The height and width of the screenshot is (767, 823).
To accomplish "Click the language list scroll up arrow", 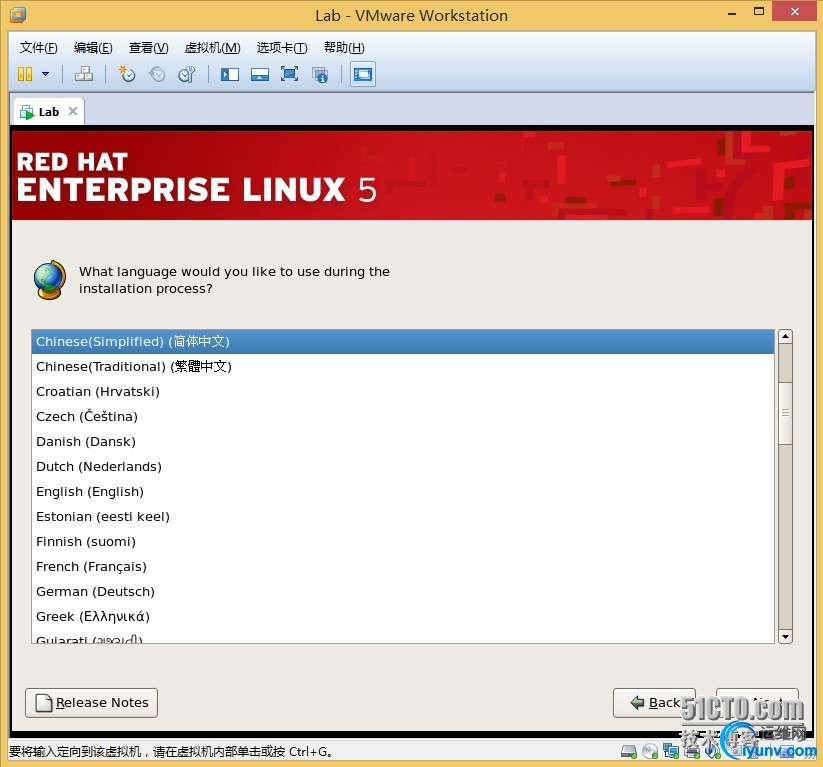I will point(785,337).
